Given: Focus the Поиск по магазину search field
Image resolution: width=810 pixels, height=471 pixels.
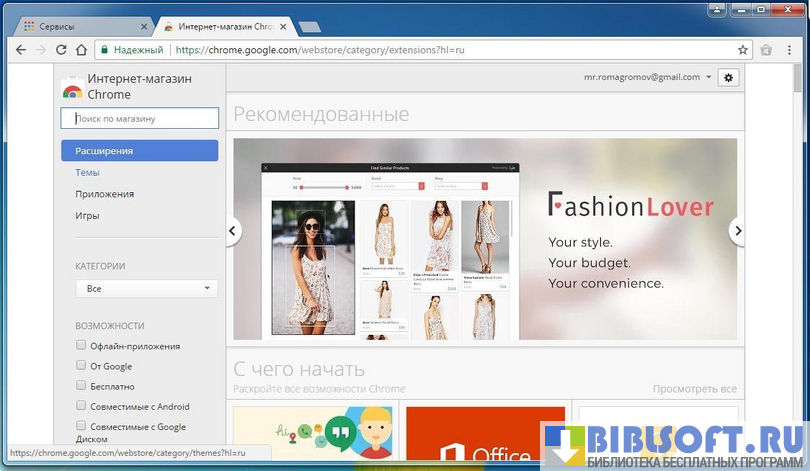Looking at the screenshot, I should 140,119.
